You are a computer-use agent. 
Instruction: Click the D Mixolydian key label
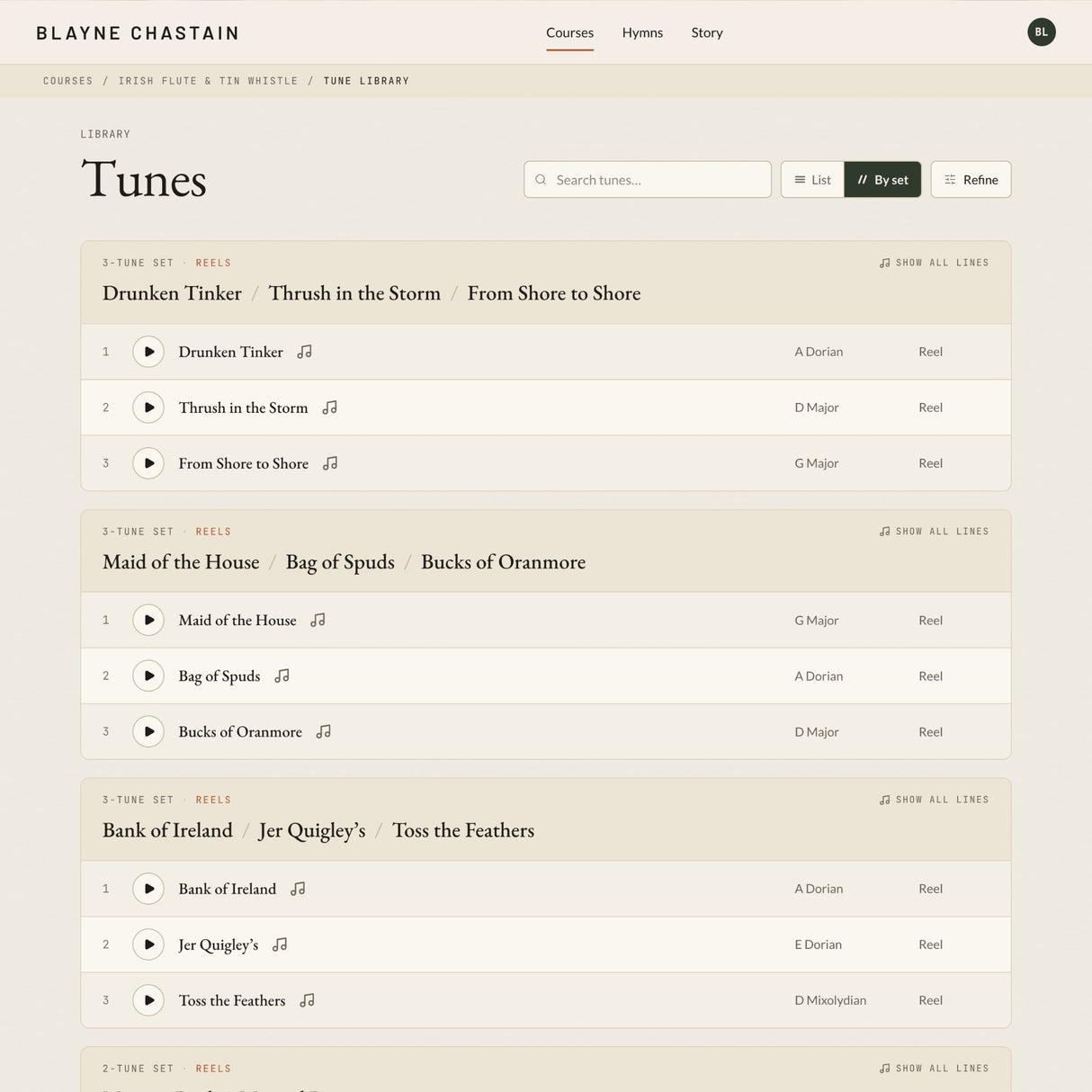(x=830, y=1000)
